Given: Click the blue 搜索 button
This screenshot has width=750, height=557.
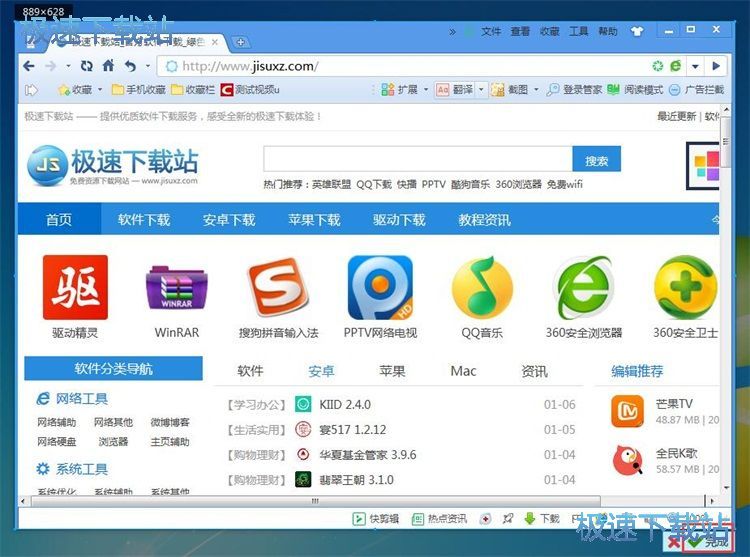Looking at the screenshot, I should 596,160.
